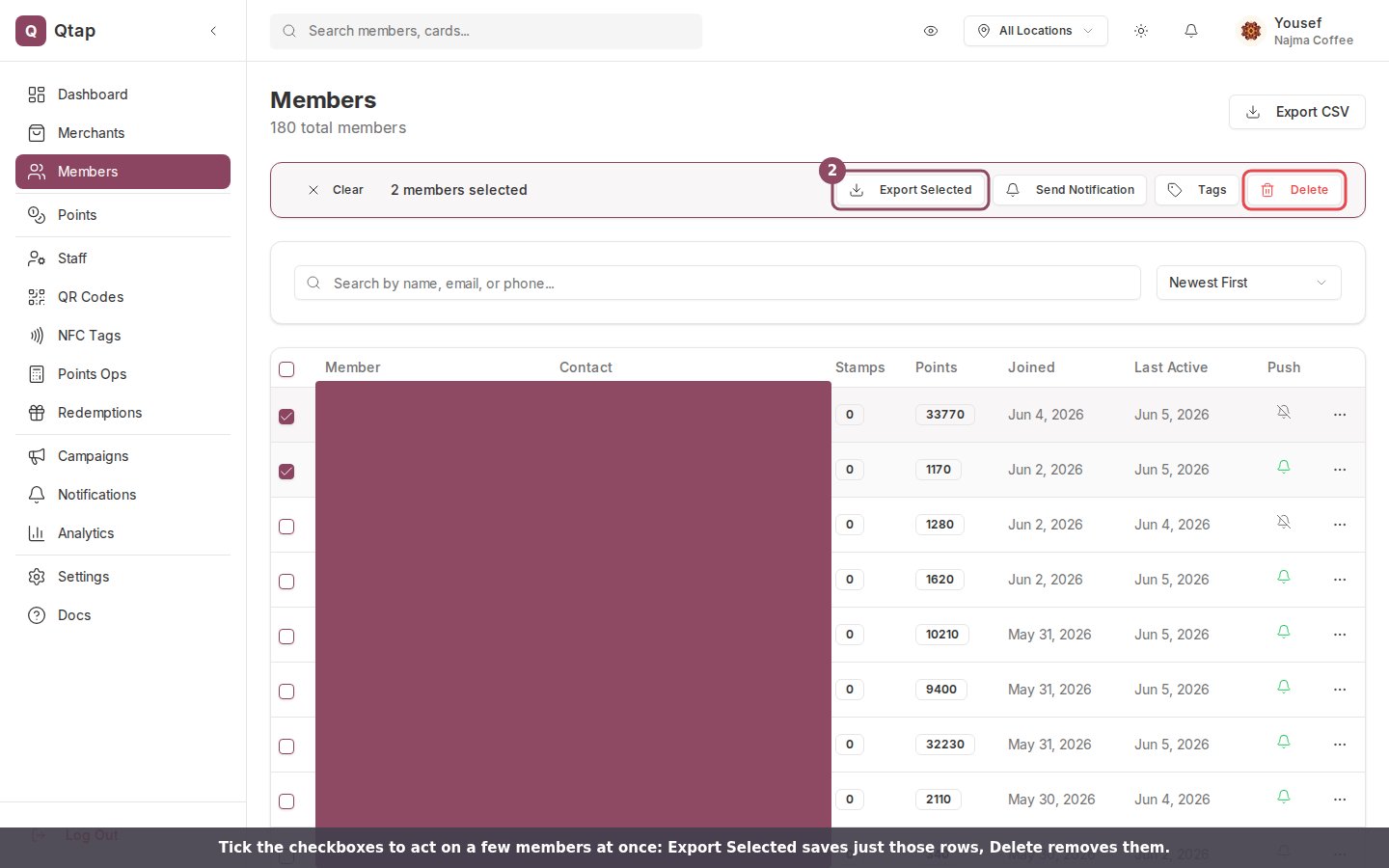Viewport: 1389px width, 868px height.
Task: Open the Newest First sort dropdown
Action: coord(1248,283)
